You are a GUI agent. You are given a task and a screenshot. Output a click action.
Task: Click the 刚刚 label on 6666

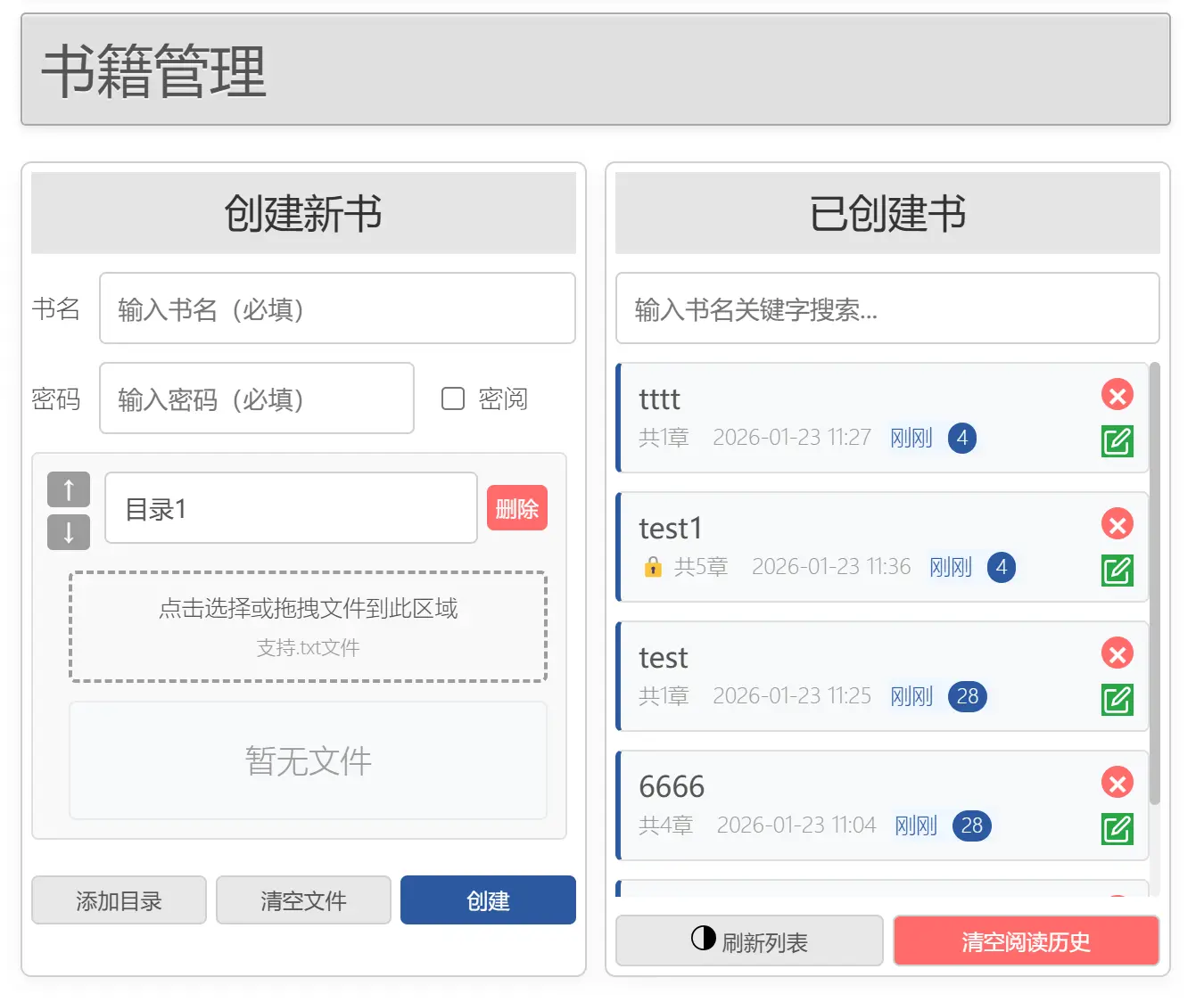(x=915, y=825)
